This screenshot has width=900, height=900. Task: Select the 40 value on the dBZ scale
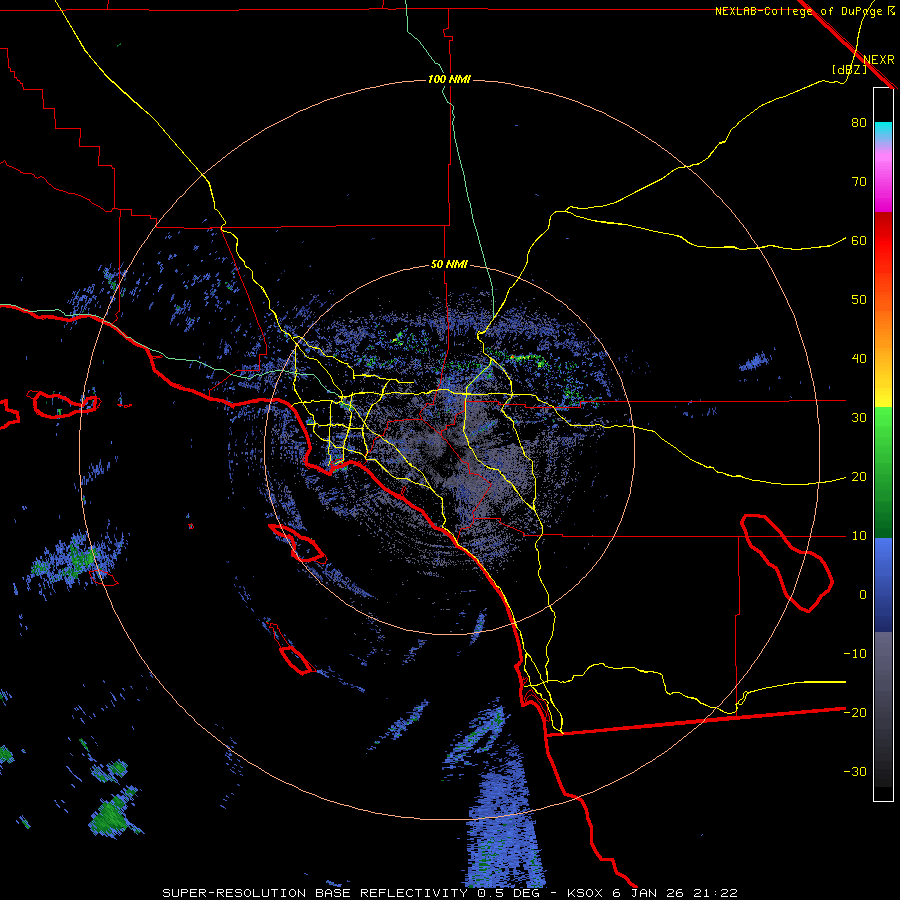tap(859, 359)
